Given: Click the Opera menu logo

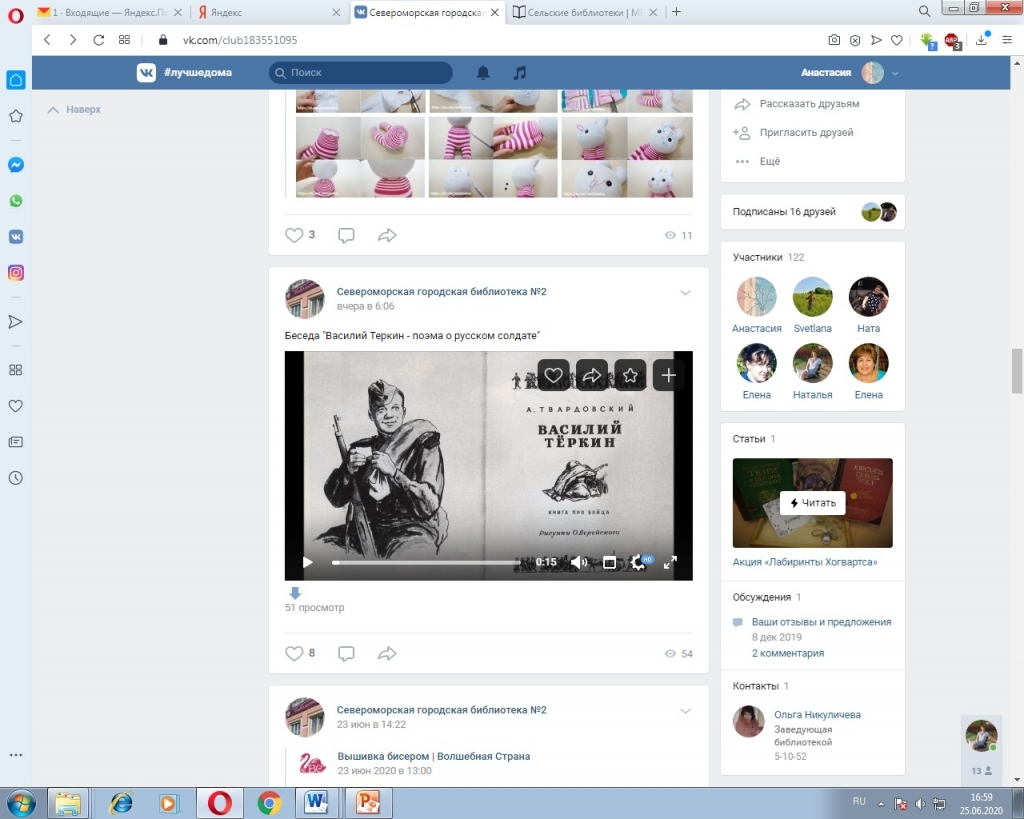Looking at the screenshot, I should click(16, 15).
